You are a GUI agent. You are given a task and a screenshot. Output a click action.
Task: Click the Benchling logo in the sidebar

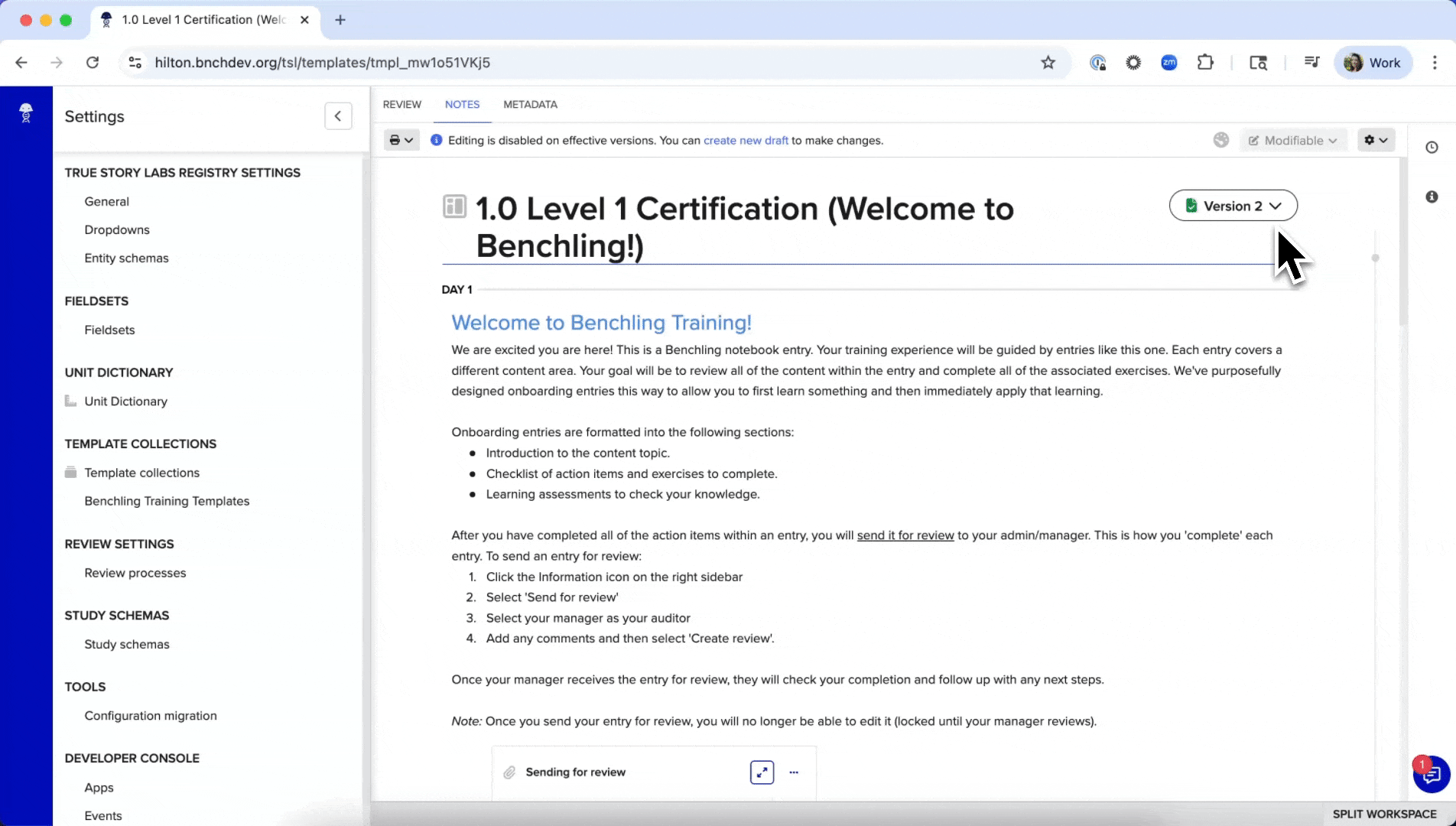pos(26,113)
